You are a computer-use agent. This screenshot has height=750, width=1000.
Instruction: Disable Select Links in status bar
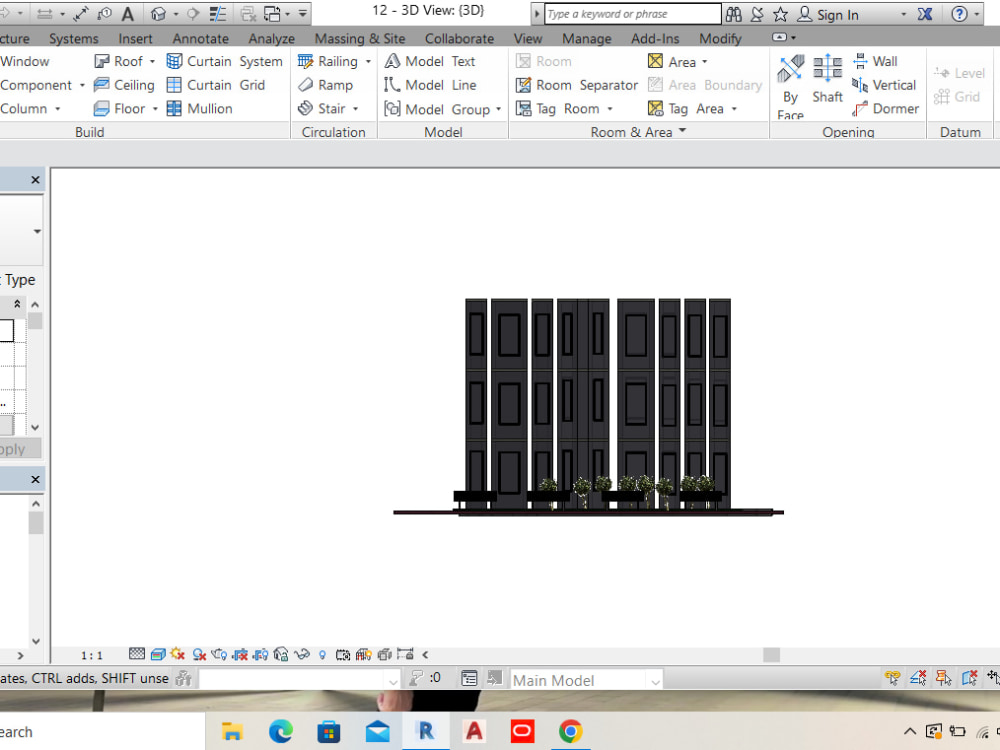(892, 680)
